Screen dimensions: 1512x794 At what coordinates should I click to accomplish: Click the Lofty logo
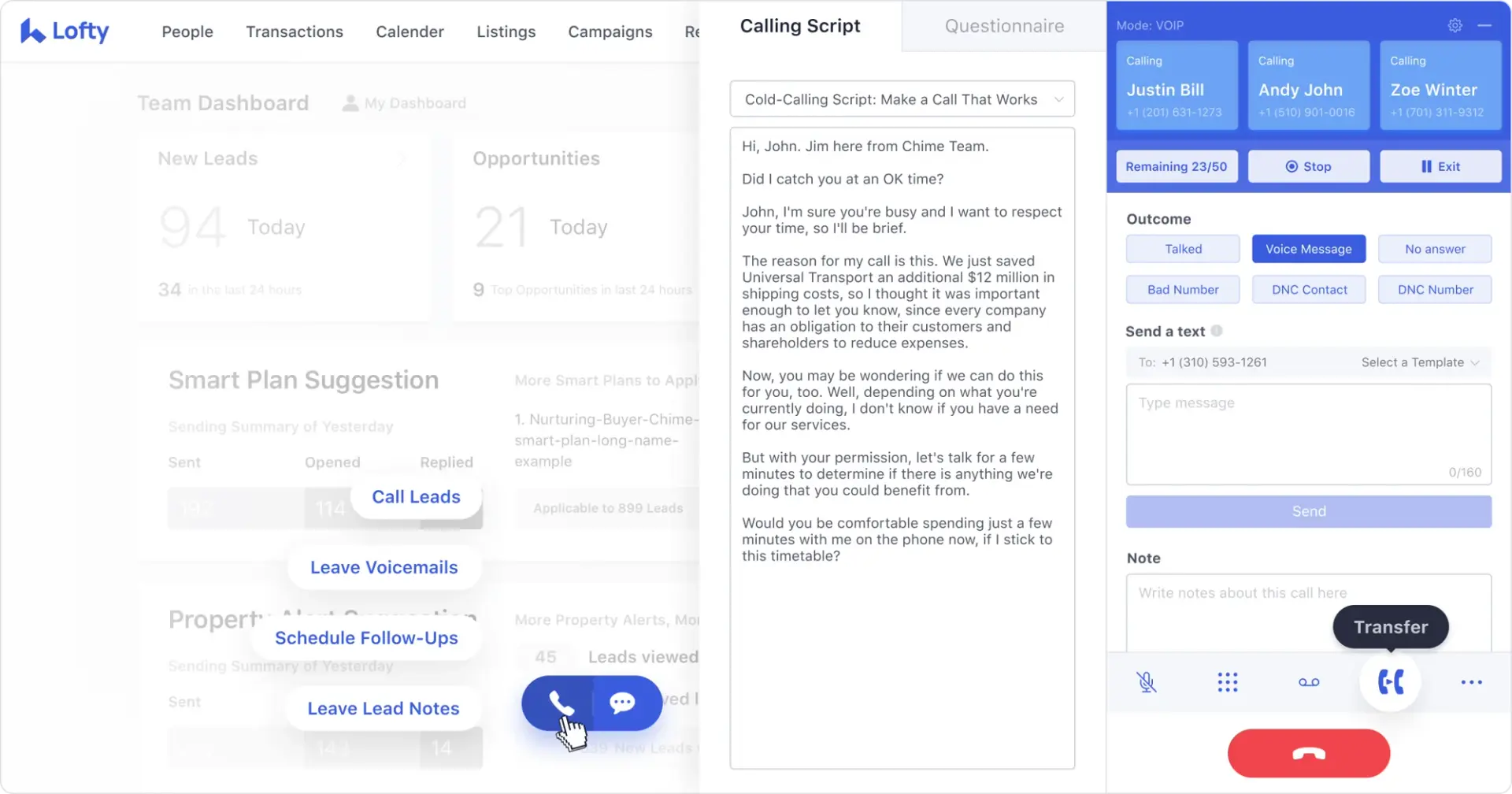65,31
